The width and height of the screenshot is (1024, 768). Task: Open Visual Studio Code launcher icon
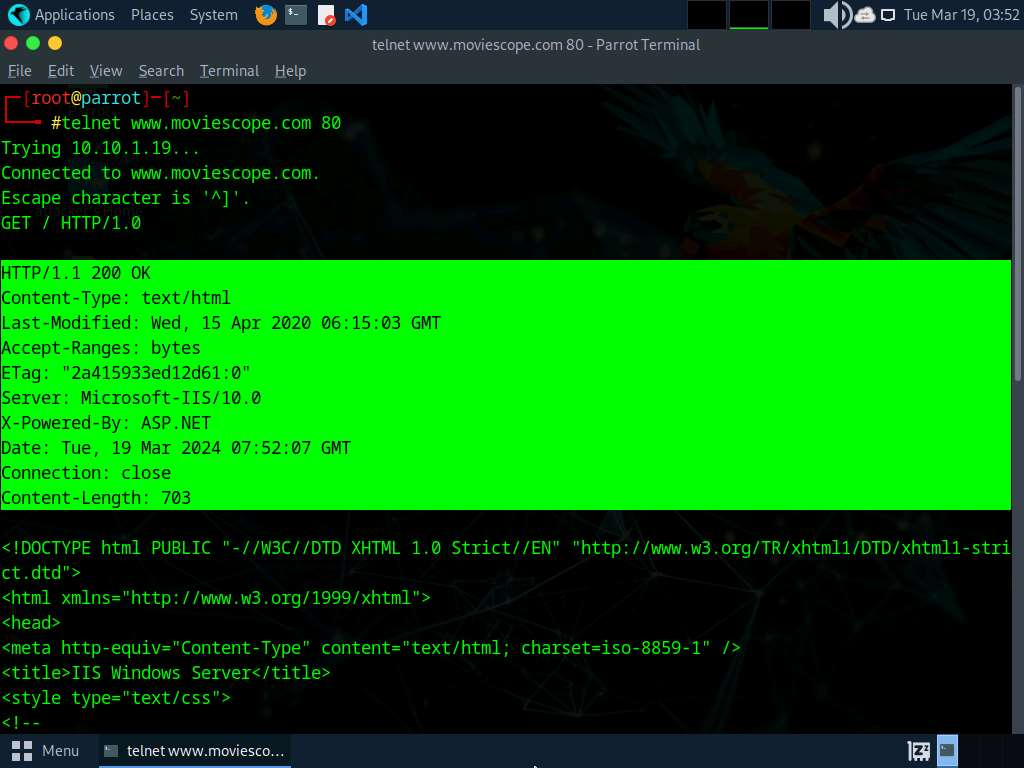tap(356, 14)
